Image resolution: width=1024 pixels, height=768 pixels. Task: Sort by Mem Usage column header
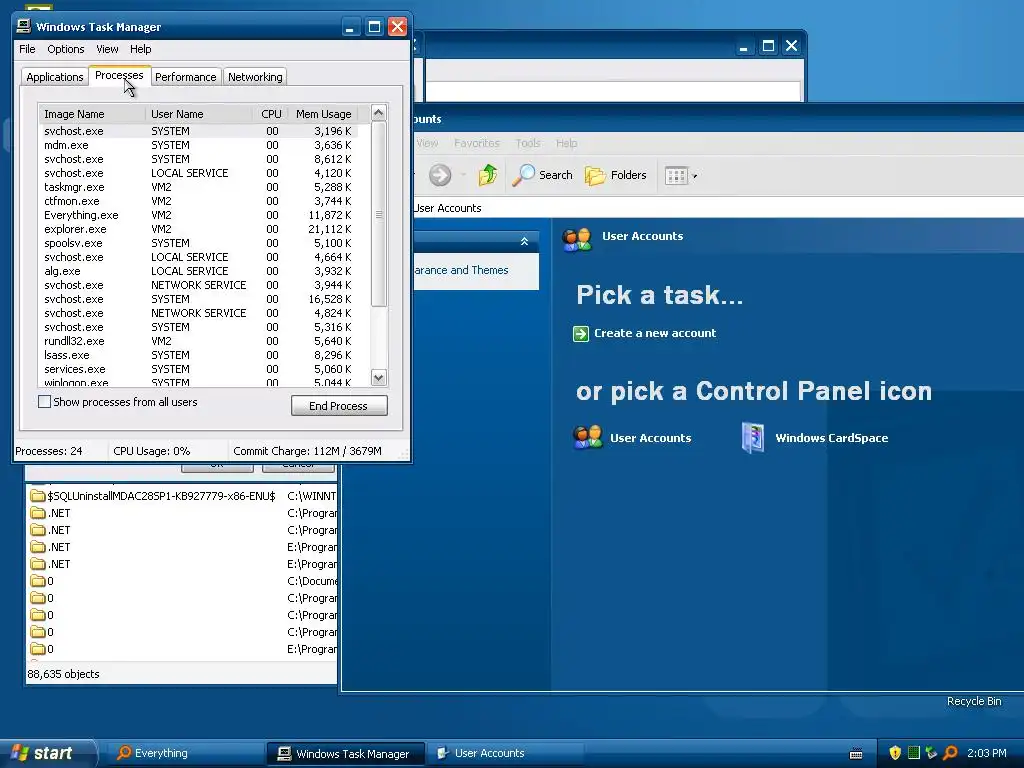pyautogui.click(x=323, y=114)
